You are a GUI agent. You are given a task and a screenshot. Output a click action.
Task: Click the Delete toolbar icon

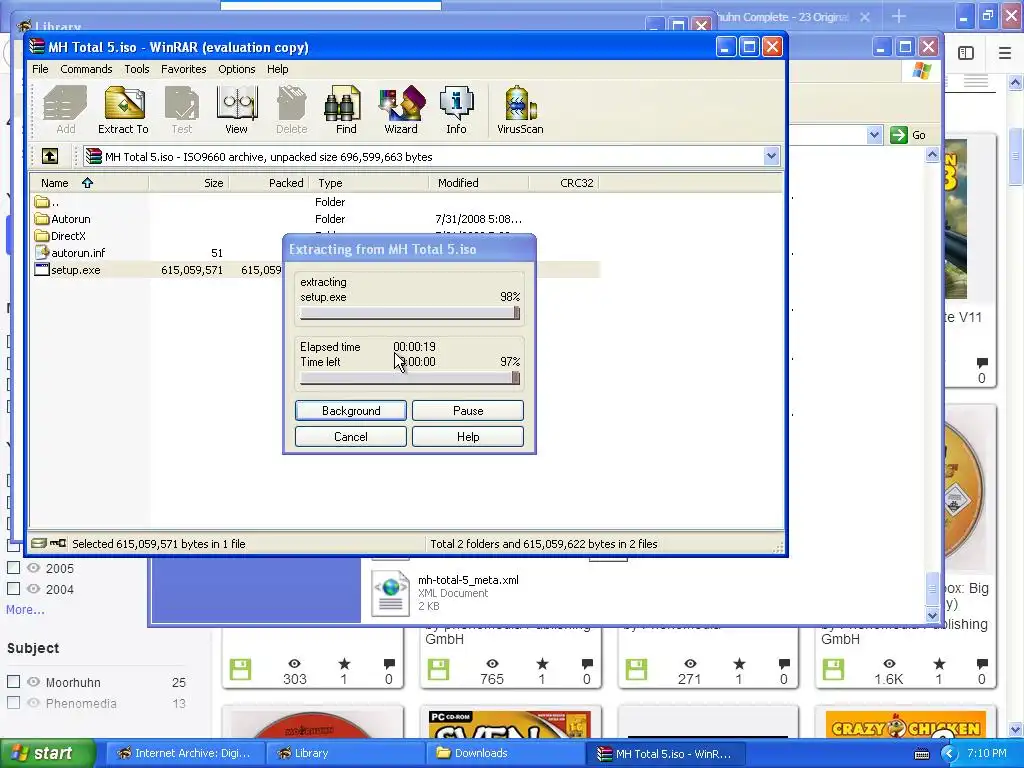[x=291, y=103]
